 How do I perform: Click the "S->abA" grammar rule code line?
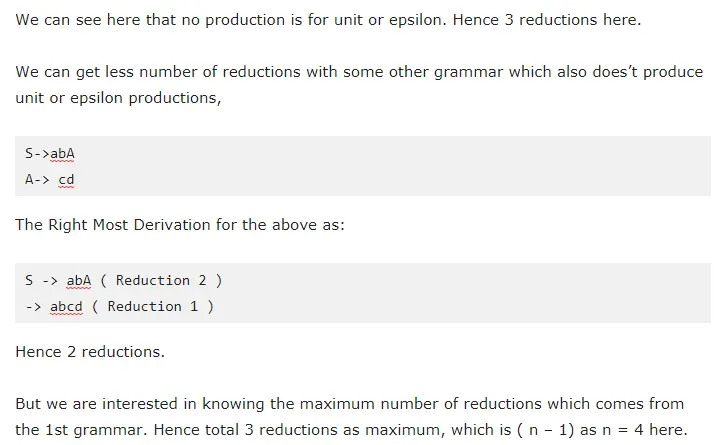50,153
